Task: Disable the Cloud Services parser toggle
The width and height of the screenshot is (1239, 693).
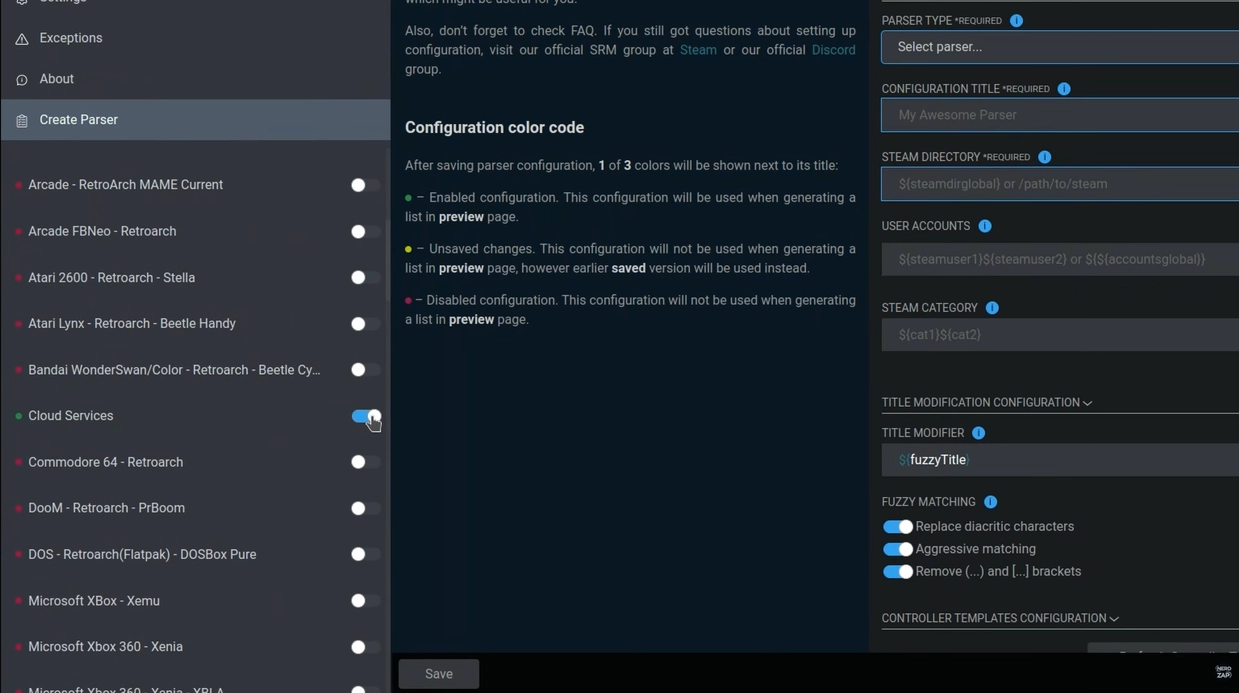Action: [366, 416]
